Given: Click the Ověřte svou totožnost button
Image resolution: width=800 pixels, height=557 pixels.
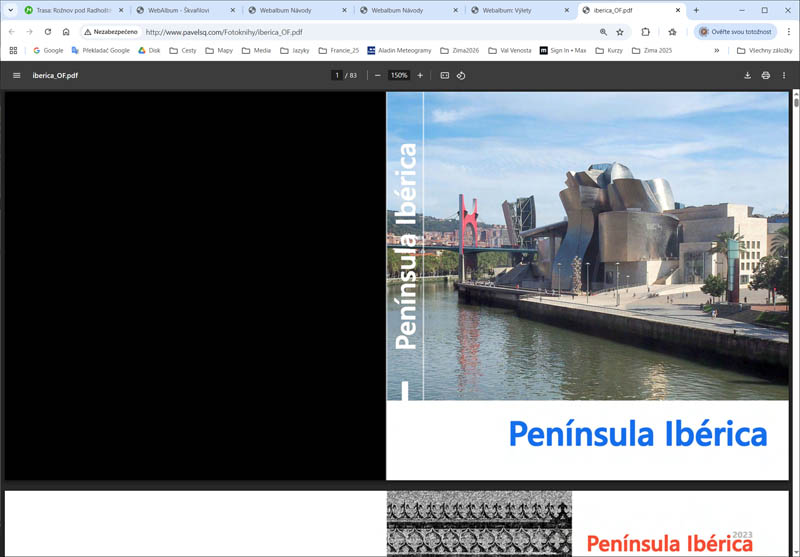Looking at the screenshot, I should pos(736,32).
